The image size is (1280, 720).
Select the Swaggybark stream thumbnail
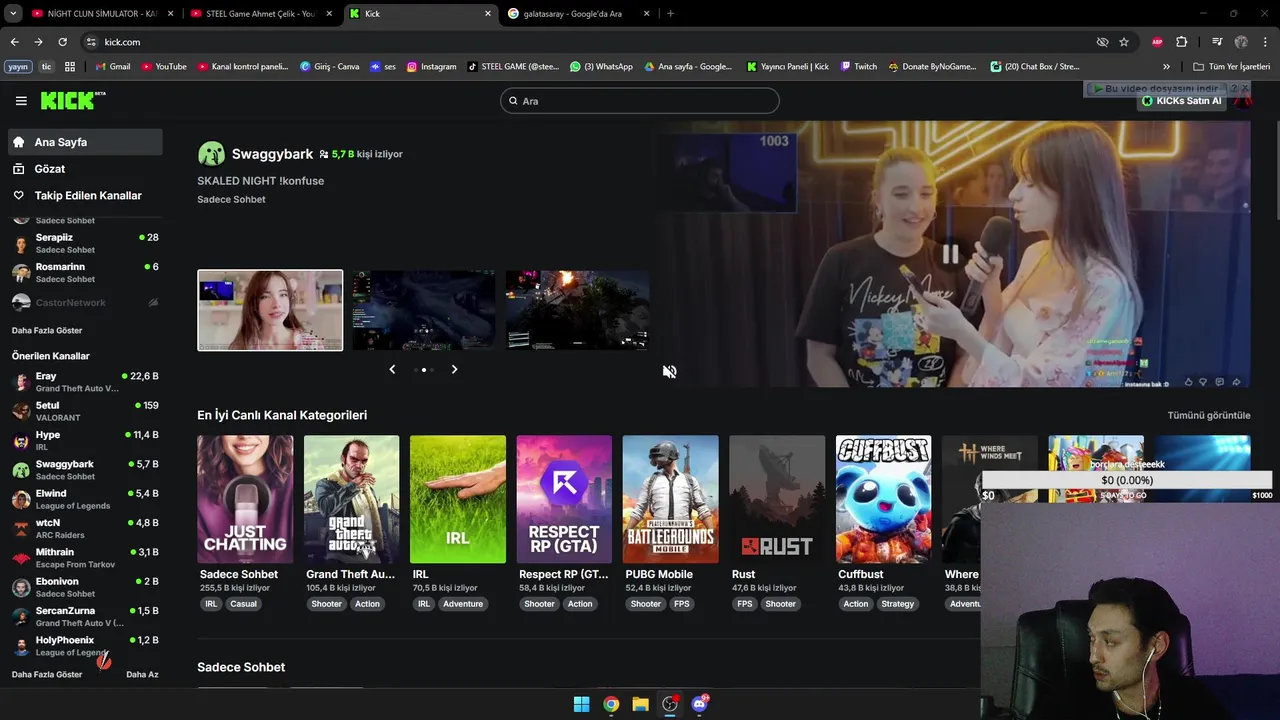click(x=270, y=310)
